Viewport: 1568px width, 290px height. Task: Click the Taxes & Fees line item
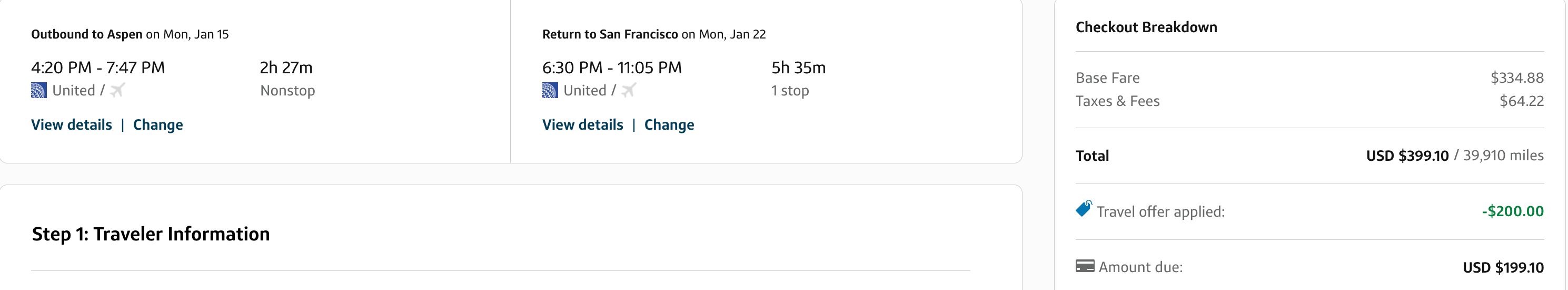click(1310, 101)
